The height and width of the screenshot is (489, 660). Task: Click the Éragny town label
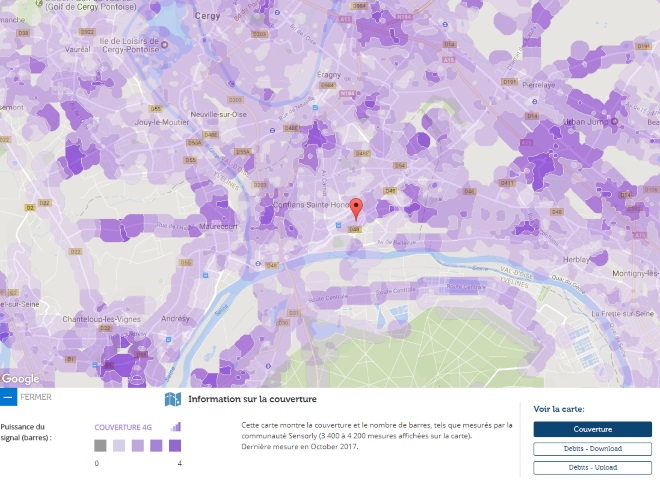(329, 74)
